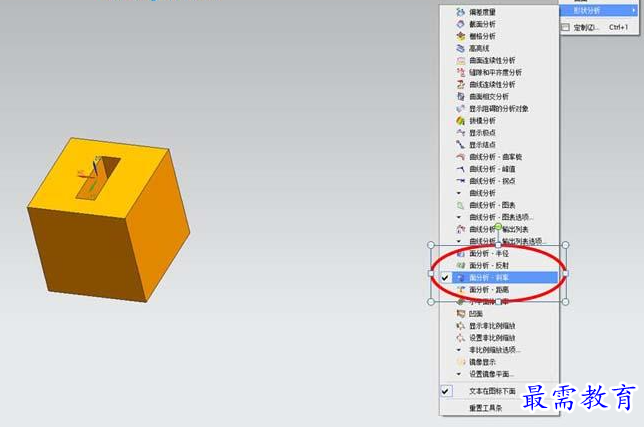
Task: Click 显示阻碍的分析对象 icon
Action: (460, 109)
